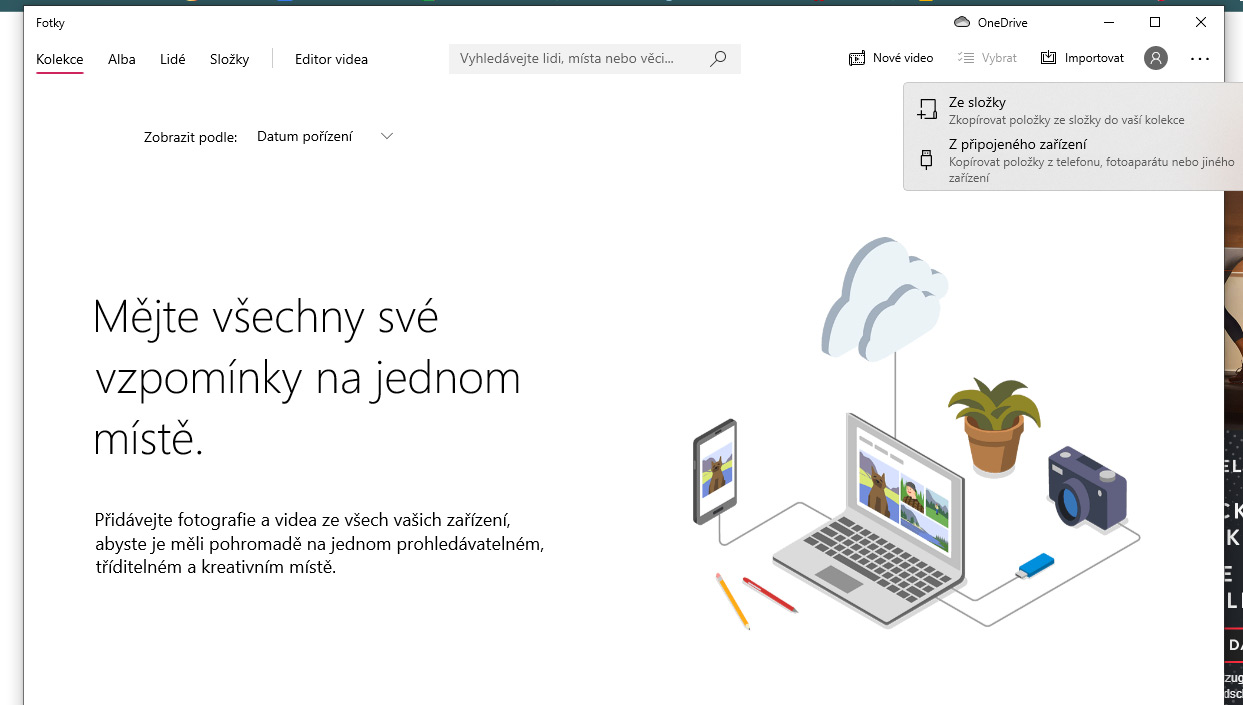Click the OneDrive cloud icon
Image resolution: width=1243 pixels, height=705 pixels.
click(962, 23)
